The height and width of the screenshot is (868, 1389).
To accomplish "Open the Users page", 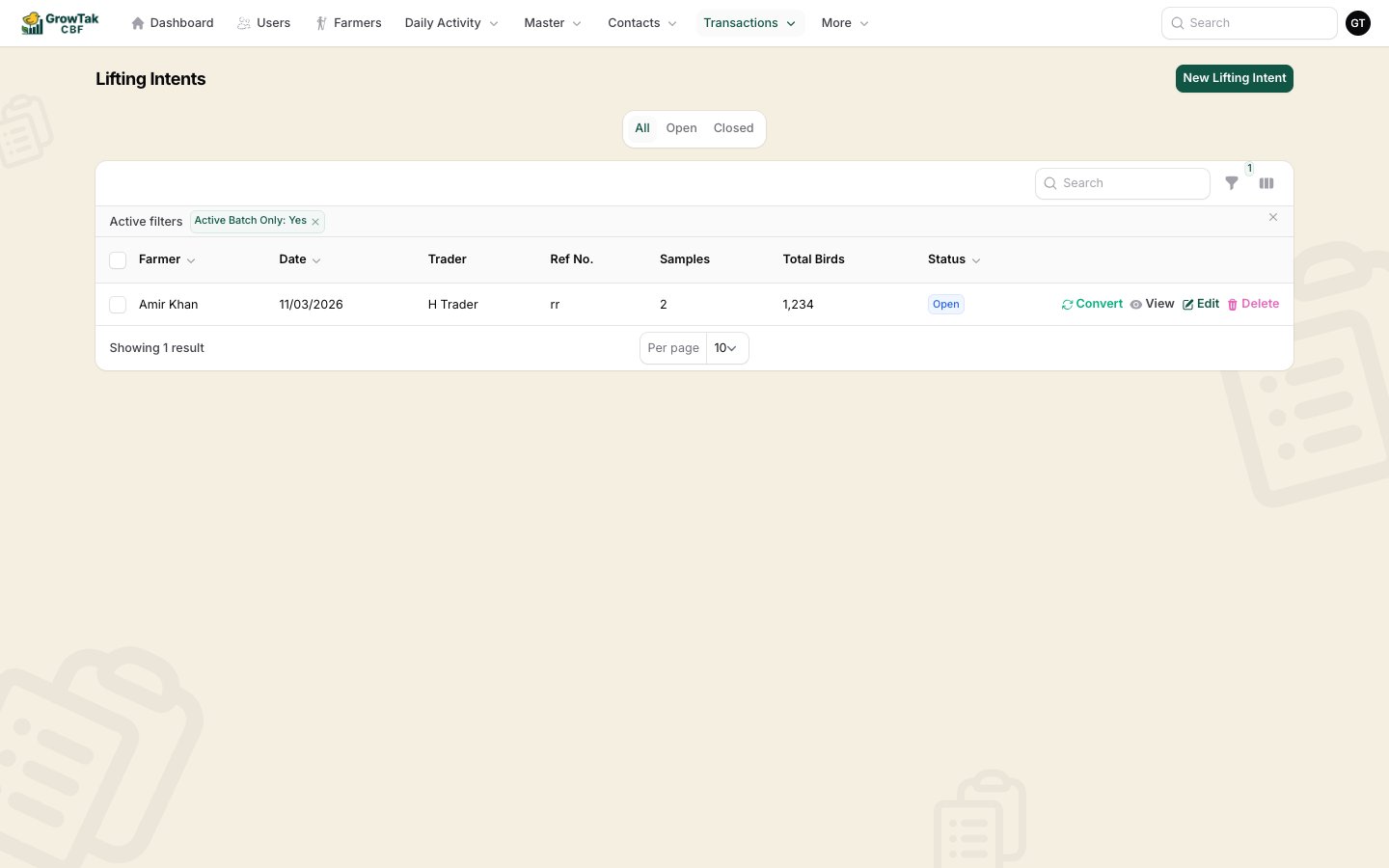I will (x=264, y=23).
